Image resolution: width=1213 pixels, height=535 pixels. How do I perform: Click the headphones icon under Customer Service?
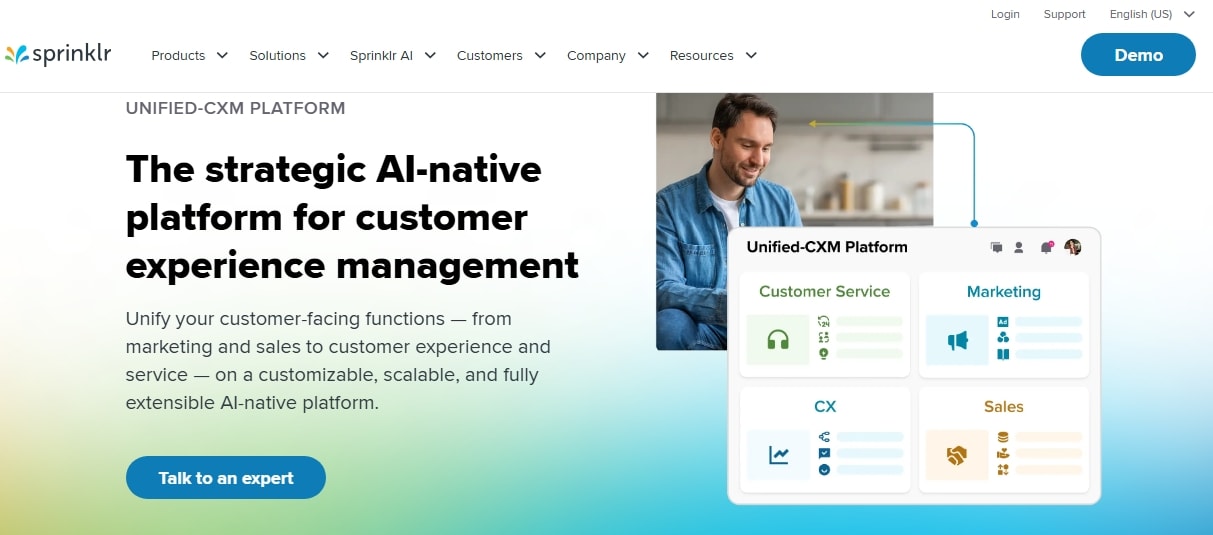(778, 340)
